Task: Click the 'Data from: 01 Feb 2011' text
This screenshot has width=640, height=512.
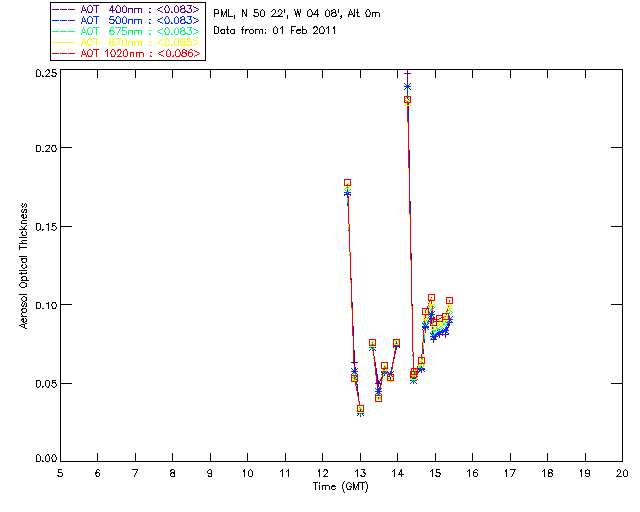Action: tap(275, 31)
